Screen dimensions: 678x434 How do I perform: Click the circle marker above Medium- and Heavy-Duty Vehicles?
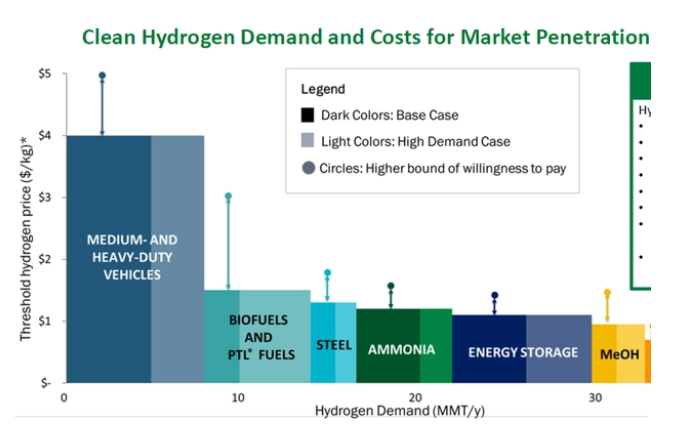(102, 76)
